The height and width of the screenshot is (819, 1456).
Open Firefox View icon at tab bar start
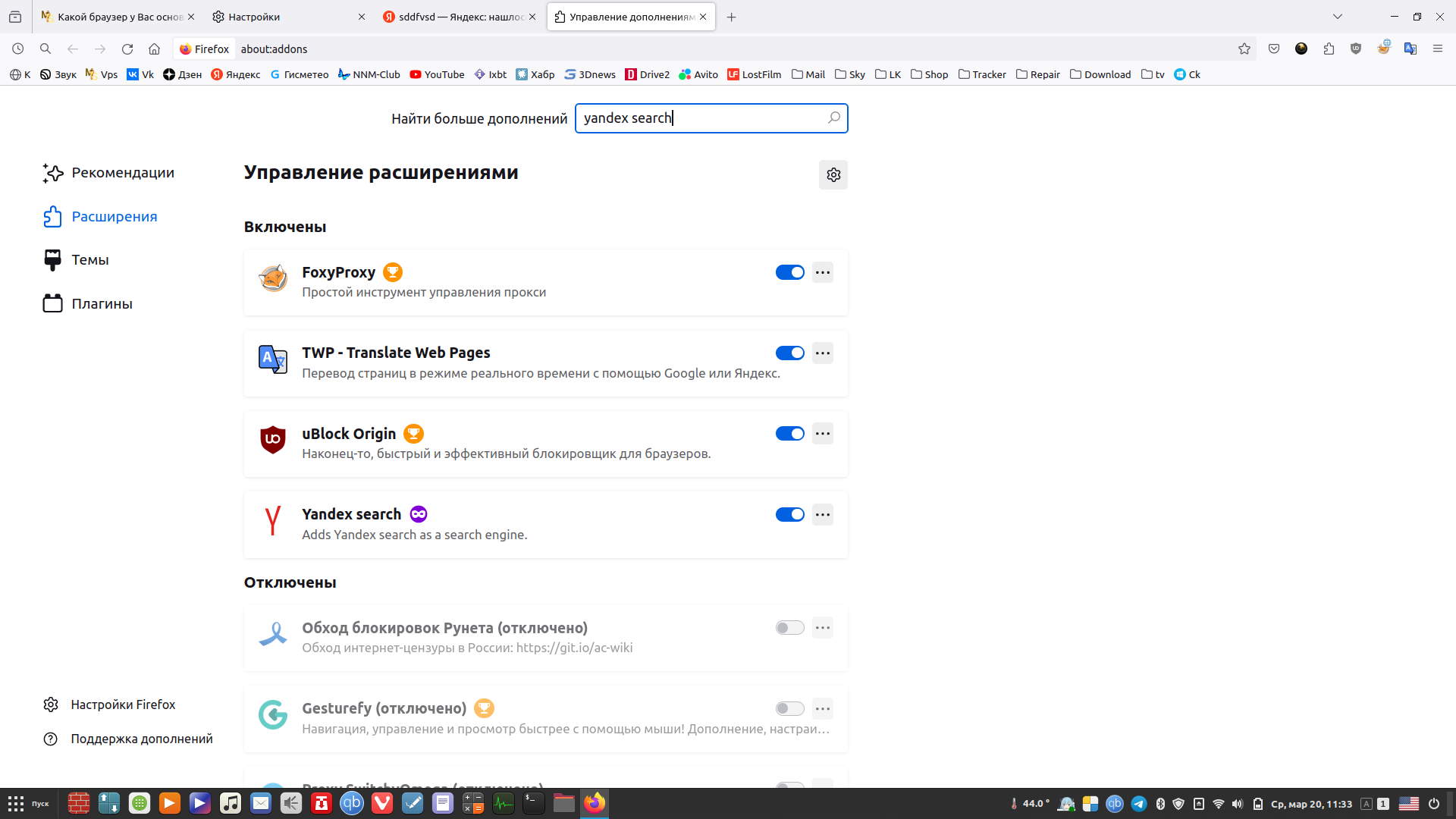[x=15, y=17]
